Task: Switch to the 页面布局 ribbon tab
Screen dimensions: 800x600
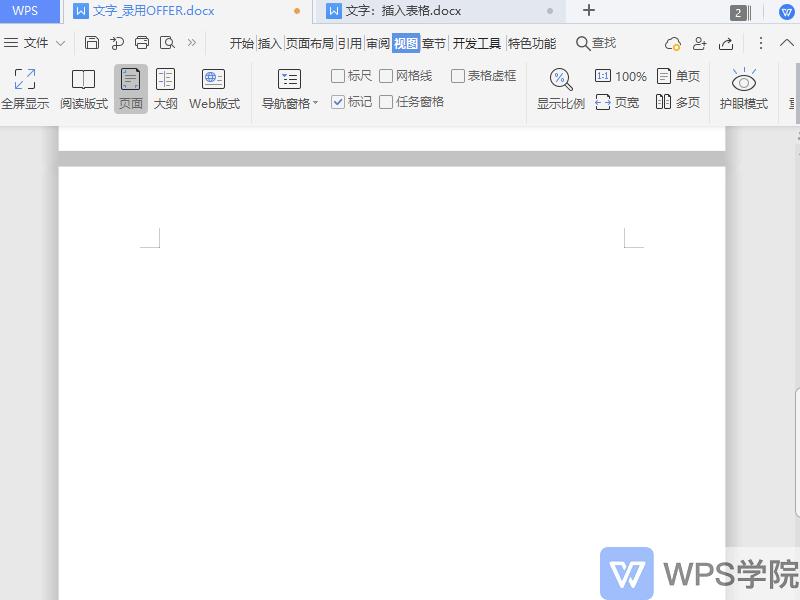Action: 309,43
